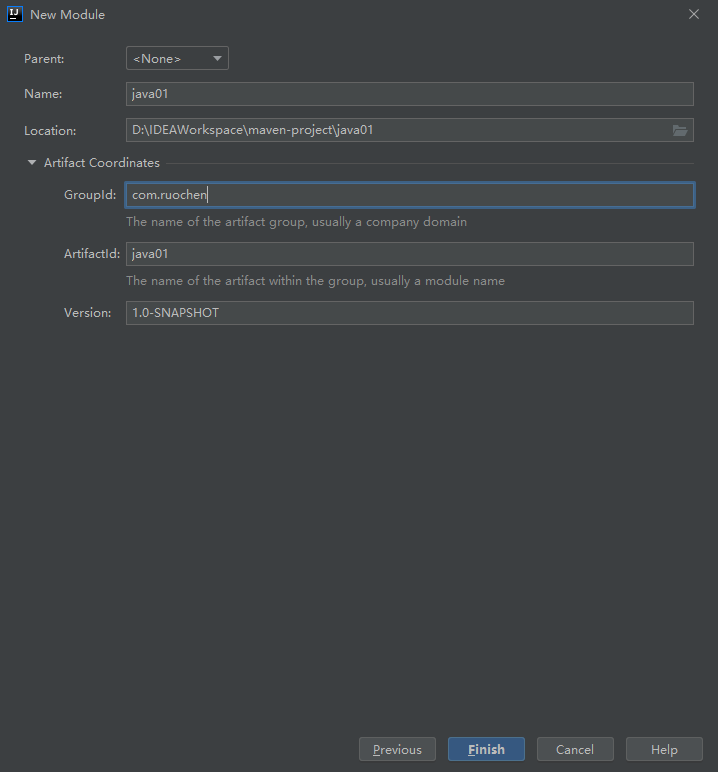Browse for location using the folder icon
The image size is (718, 772).
(x=680, y=130)
